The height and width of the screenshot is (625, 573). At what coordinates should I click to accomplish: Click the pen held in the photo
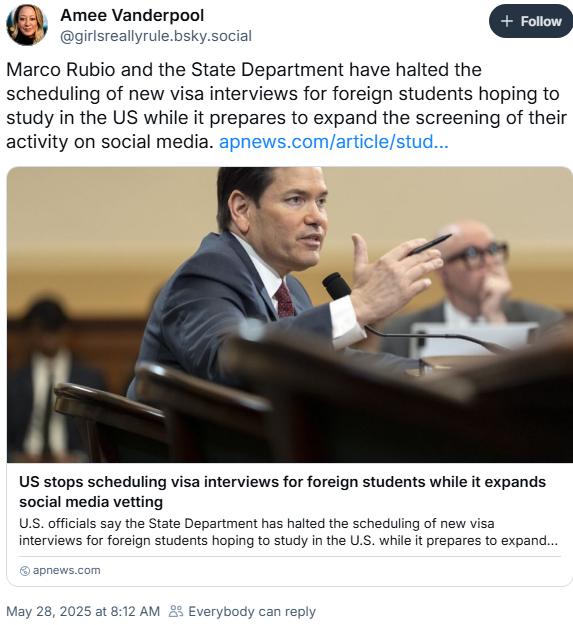point(429,245)
